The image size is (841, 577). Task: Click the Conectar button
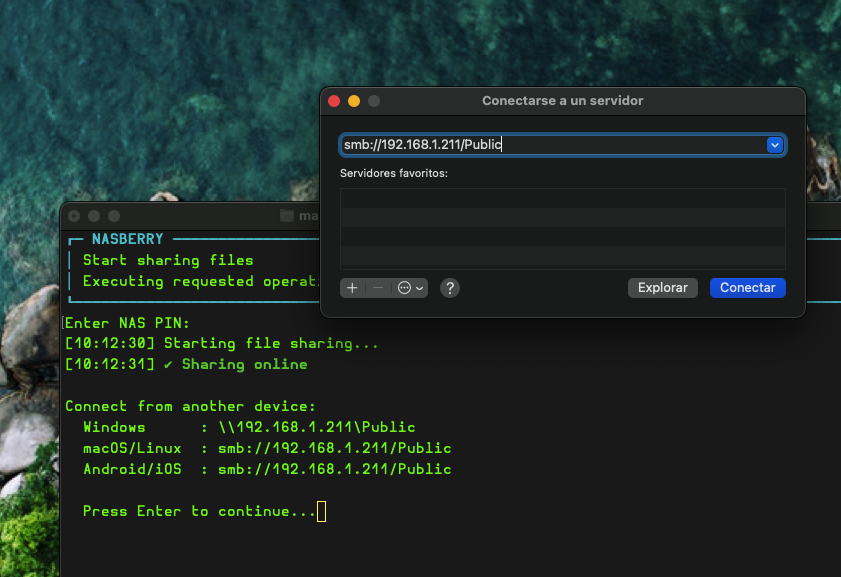click(x=748, y=288)
